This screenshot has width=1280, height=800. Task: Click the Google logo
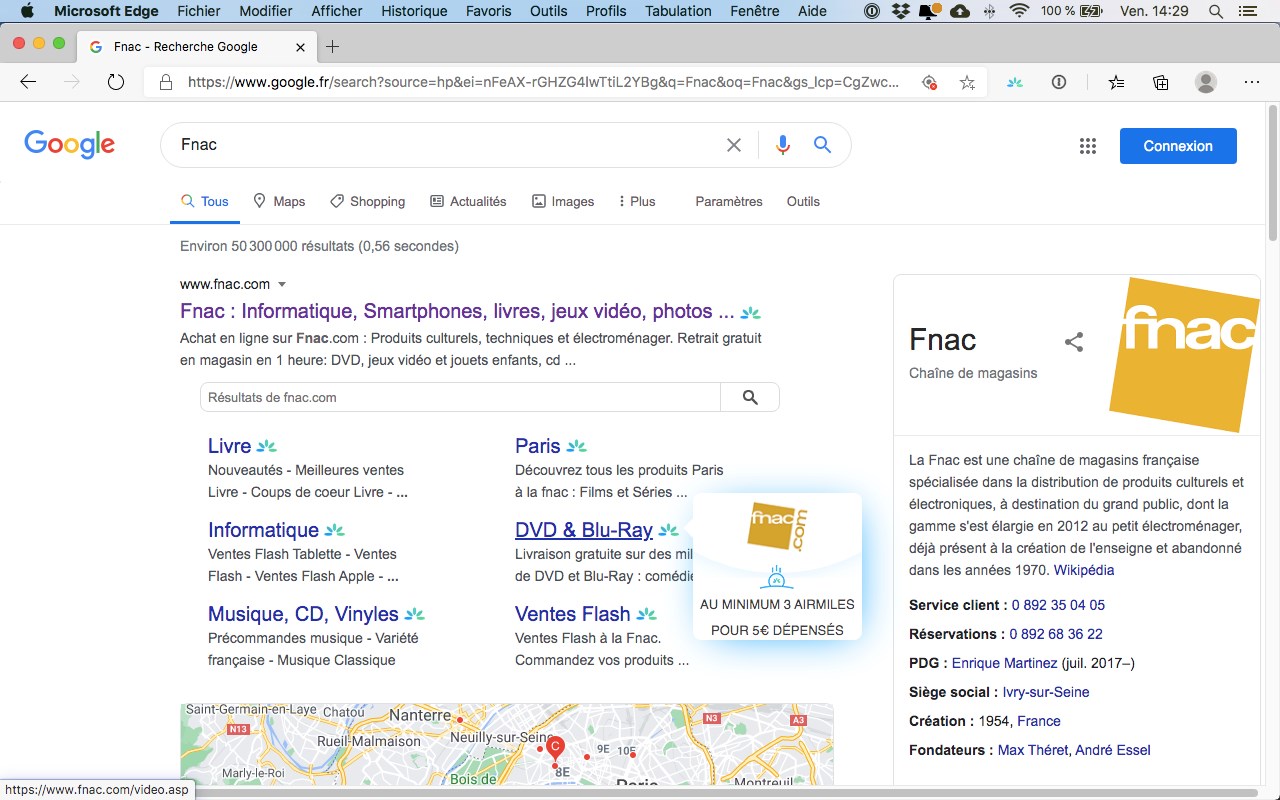pos(70,145)
